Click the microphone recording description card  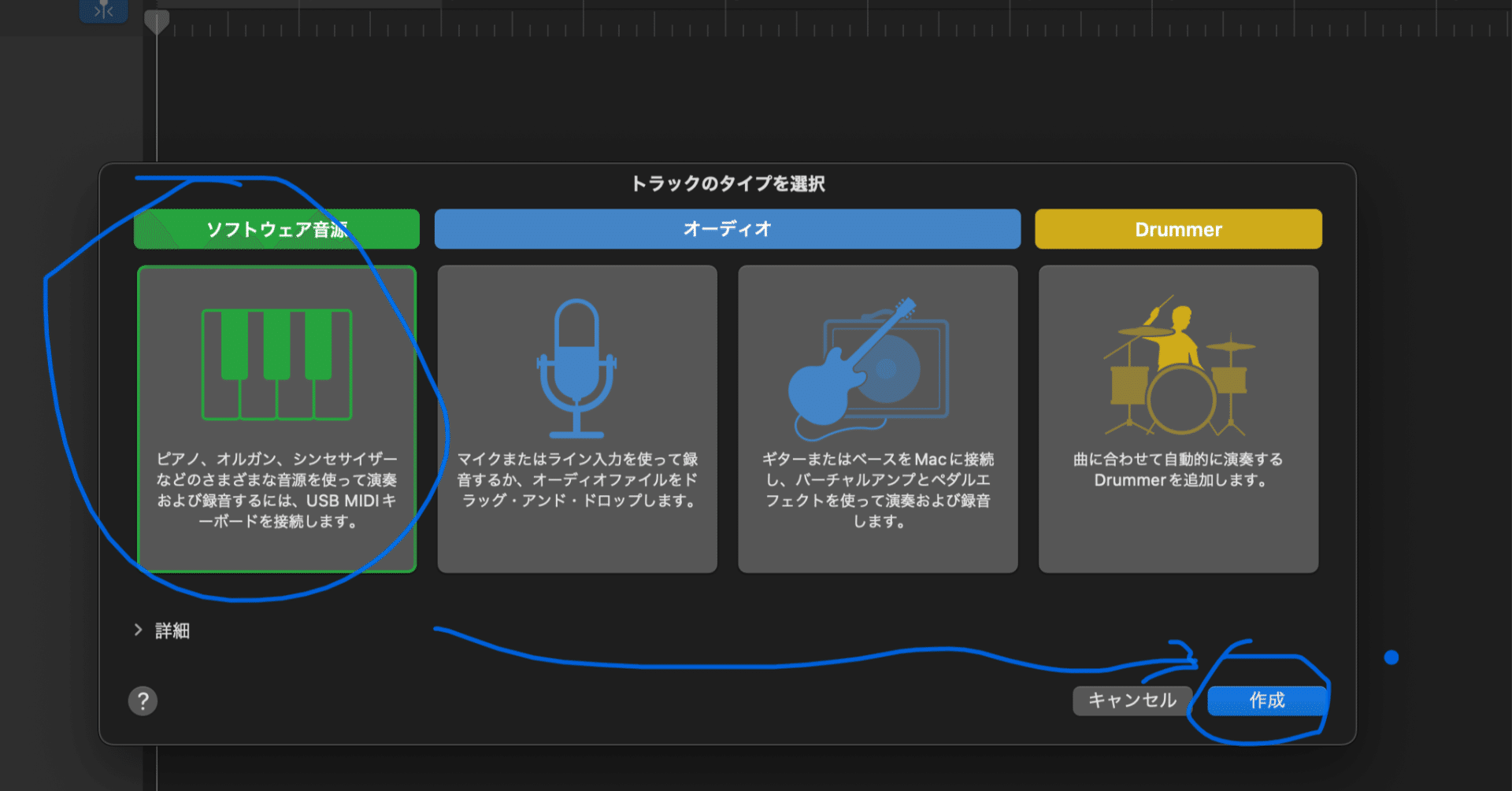pos(576,418)
